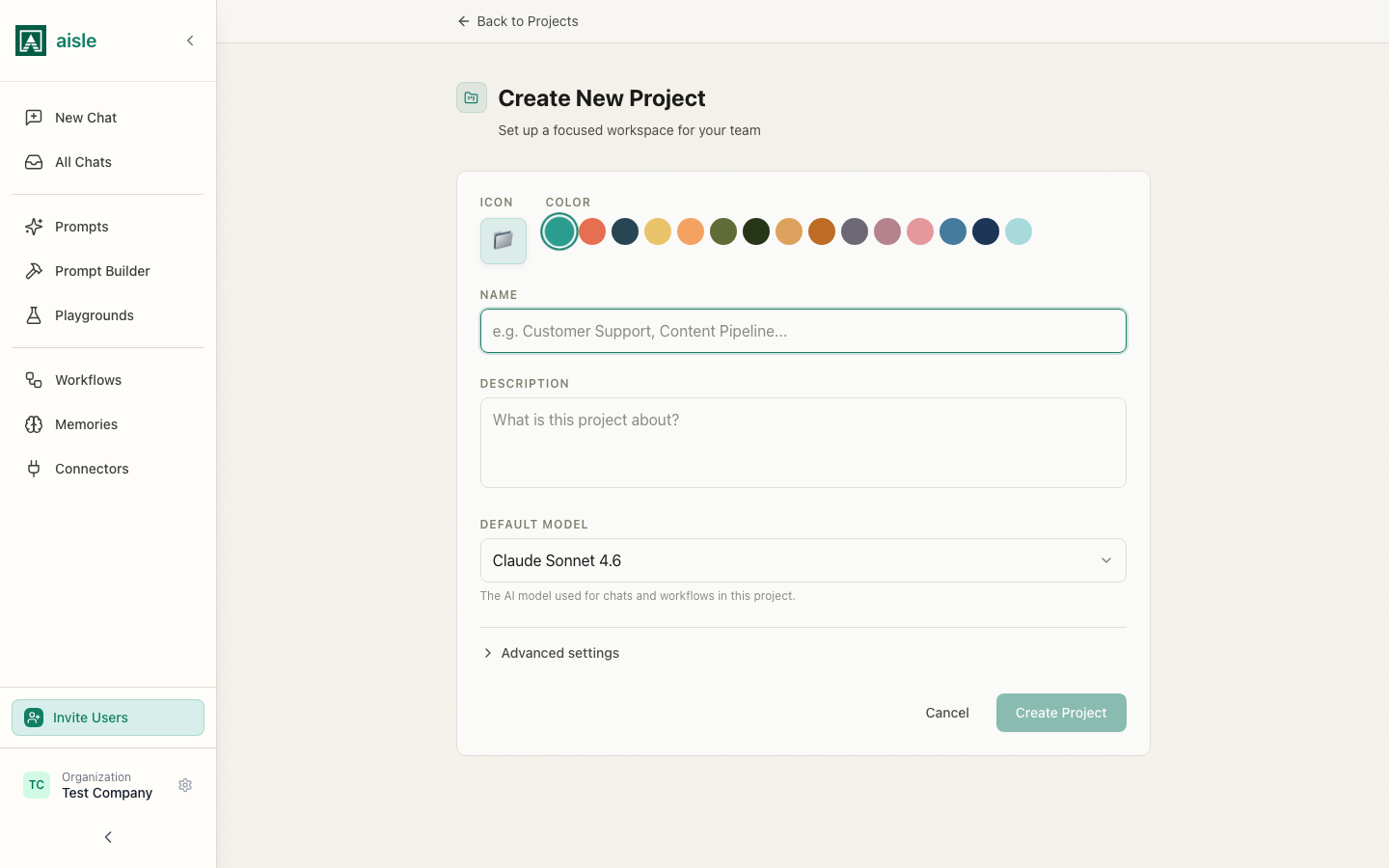Screen dimensions: 1389x868
Task: Select the red project color swatch
Action: point(592,231)
